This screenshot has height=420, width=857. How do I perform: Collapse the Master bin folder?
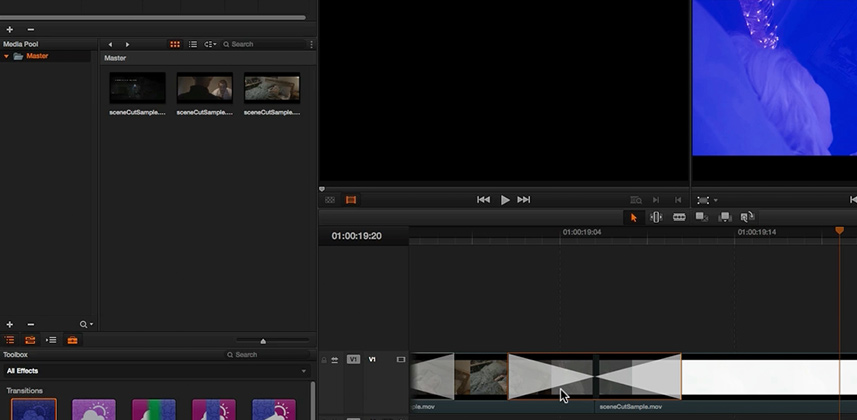point(7,56)
